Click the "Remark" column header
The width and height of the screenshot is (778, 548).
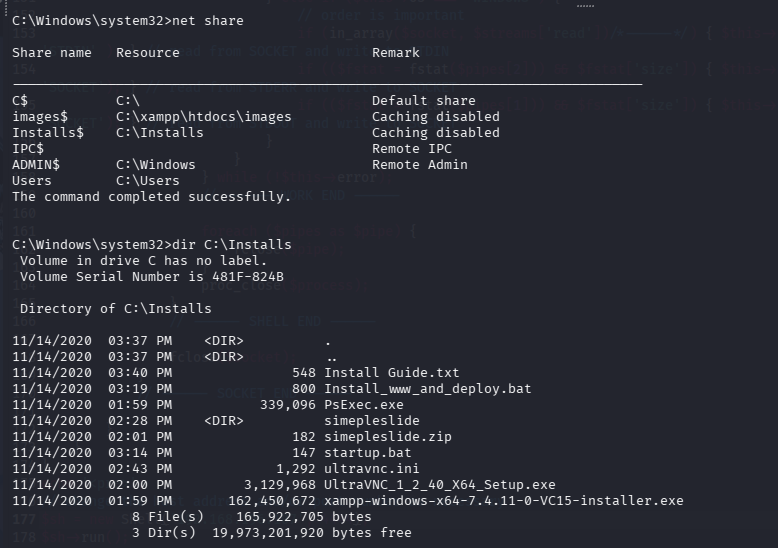(x=396, y=52)
